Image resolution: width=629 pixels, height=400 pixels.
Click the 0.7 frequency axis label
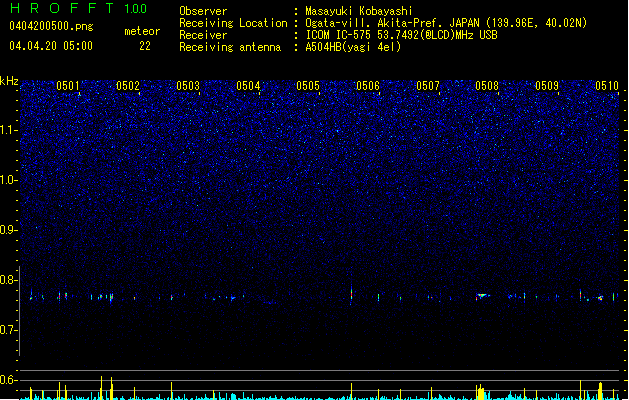(x=8, y=330)
